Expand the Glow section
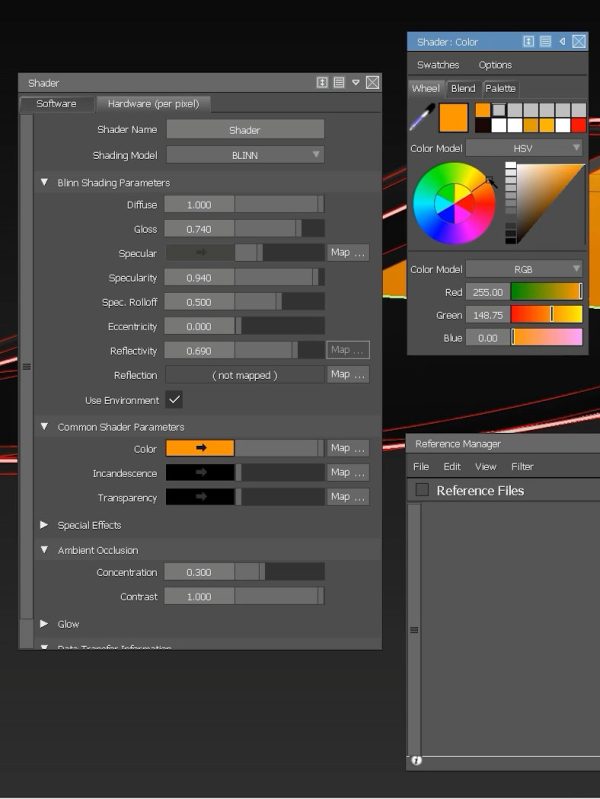 [x=44, y=624]
